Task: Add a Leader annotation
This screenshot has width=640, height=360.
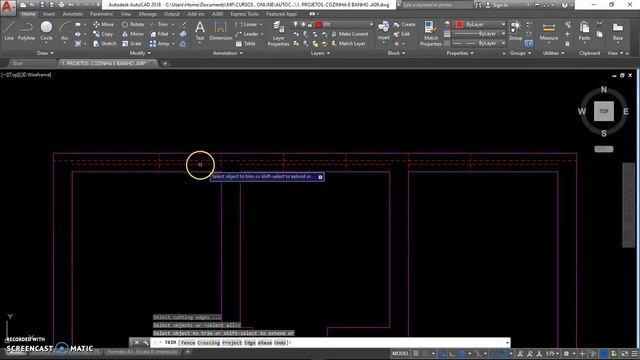Action: [247, 34]
